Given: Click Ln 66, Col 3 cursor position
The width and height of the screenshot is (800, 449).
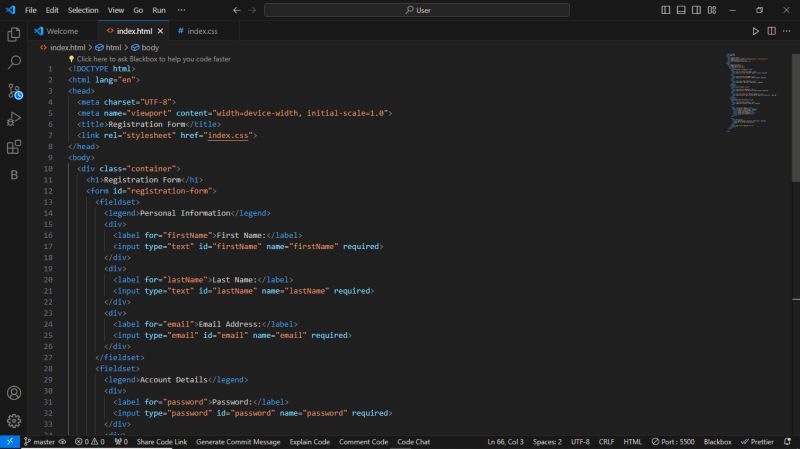Looking at the screenshot, I should point(505,442).
